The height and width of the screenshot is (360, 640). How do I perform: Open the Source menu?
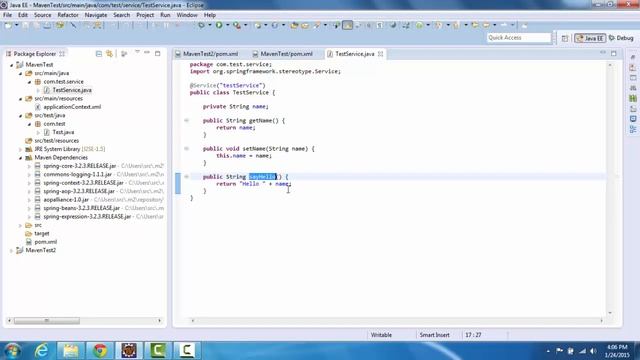click(42, 15)
